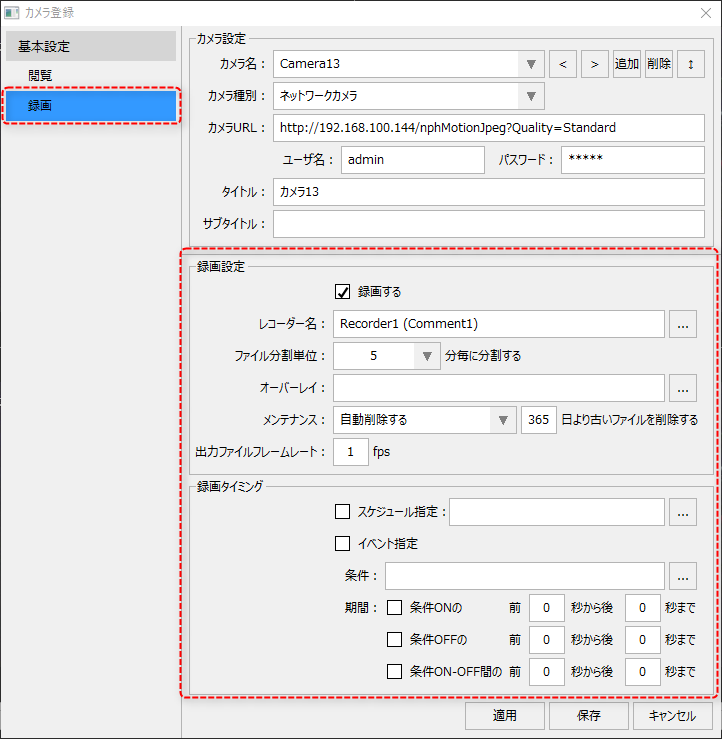The image size is (722, 739).
Task: Open the schedule browse ellipsis button
Action: 683,513
